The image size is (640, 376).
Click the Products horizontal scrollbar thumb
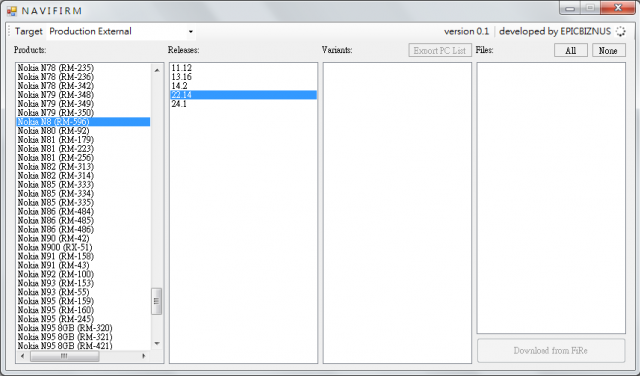pyautogui.click(x=64, y=356)
